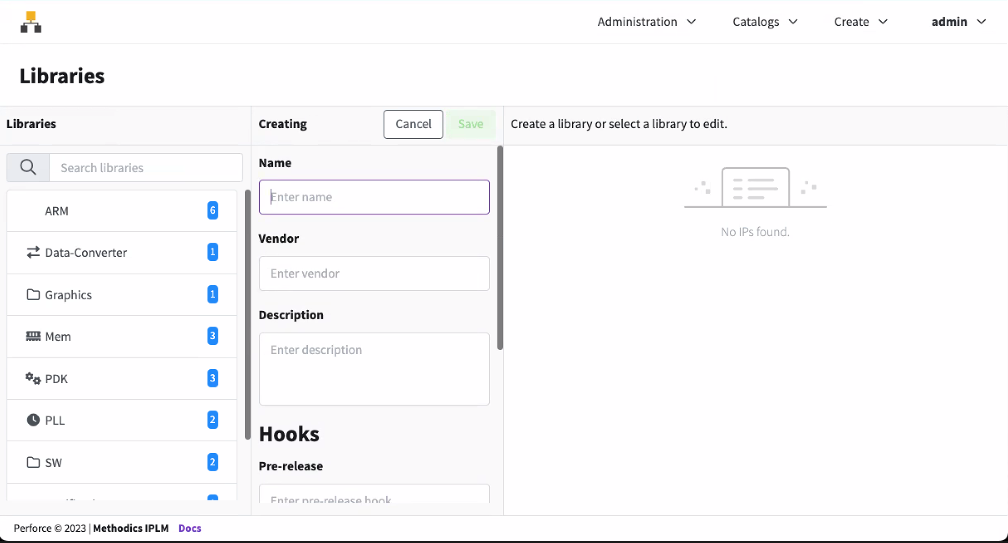The height and width of the screenshot is (543, 1008).
Task: Expand the Catalogs dropdown menu
Action: click(x=765, y=22)
